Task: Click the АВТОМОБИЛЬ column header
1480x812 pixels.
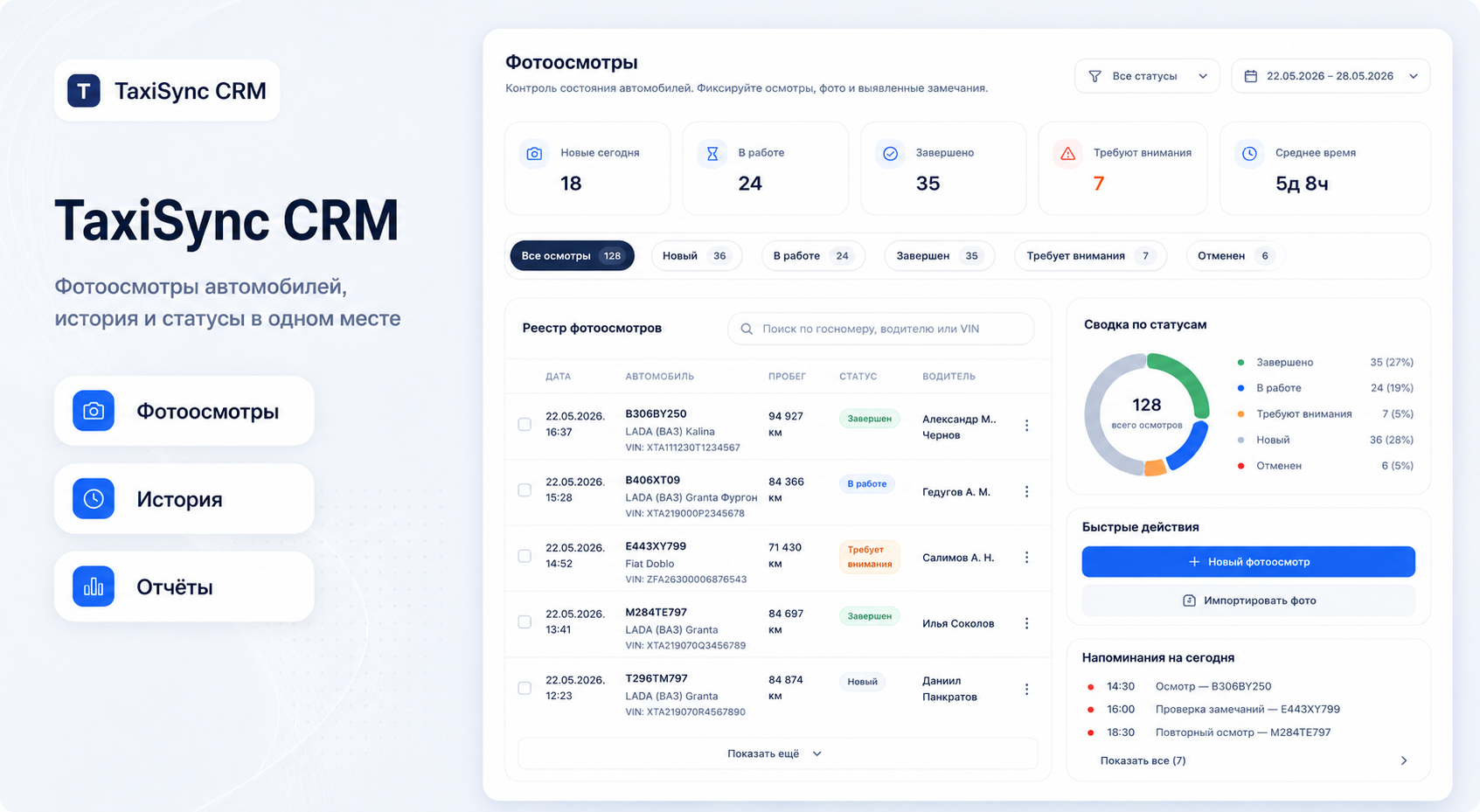Action: click(659, 377)
